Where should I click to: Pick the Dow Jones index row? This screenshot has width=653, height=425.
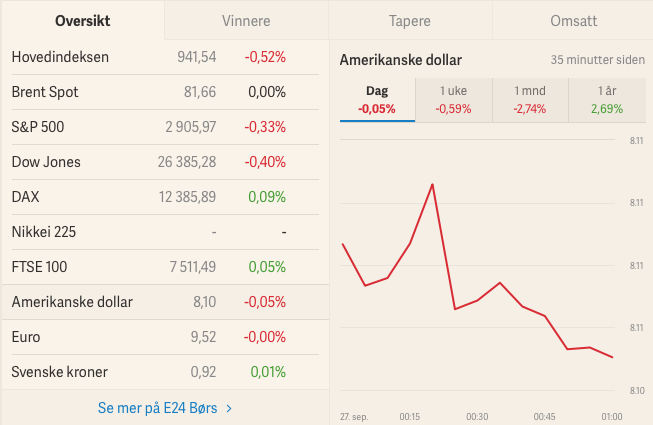(165, 162)
